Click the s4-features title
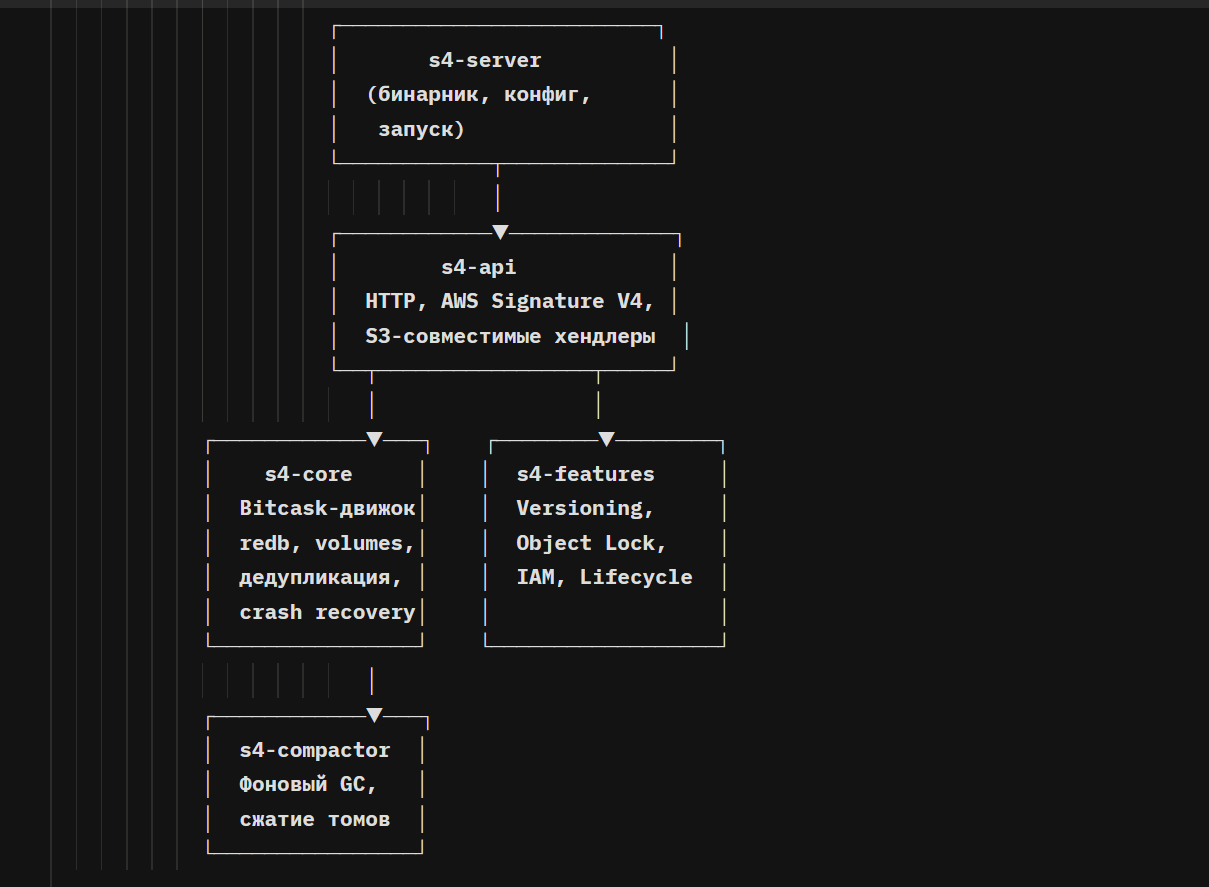Viewport: 1209px width, 887px height. click(x=585, y=474)
